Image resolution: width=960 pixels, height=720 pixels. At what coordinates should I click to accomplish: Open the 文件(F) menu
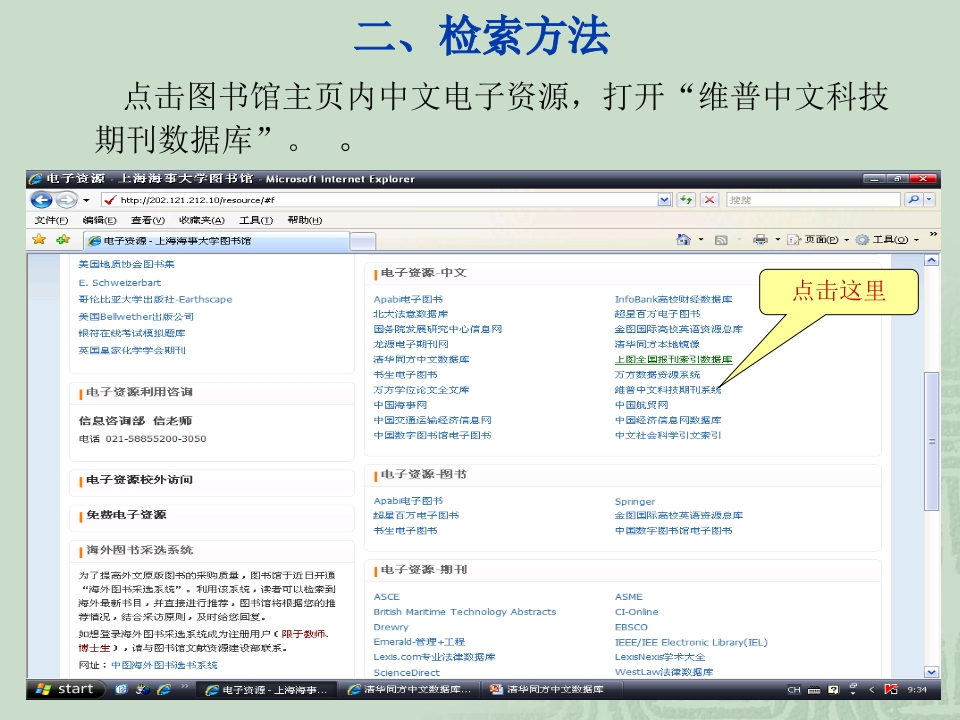pyautogui.click(x=51, y=220)
